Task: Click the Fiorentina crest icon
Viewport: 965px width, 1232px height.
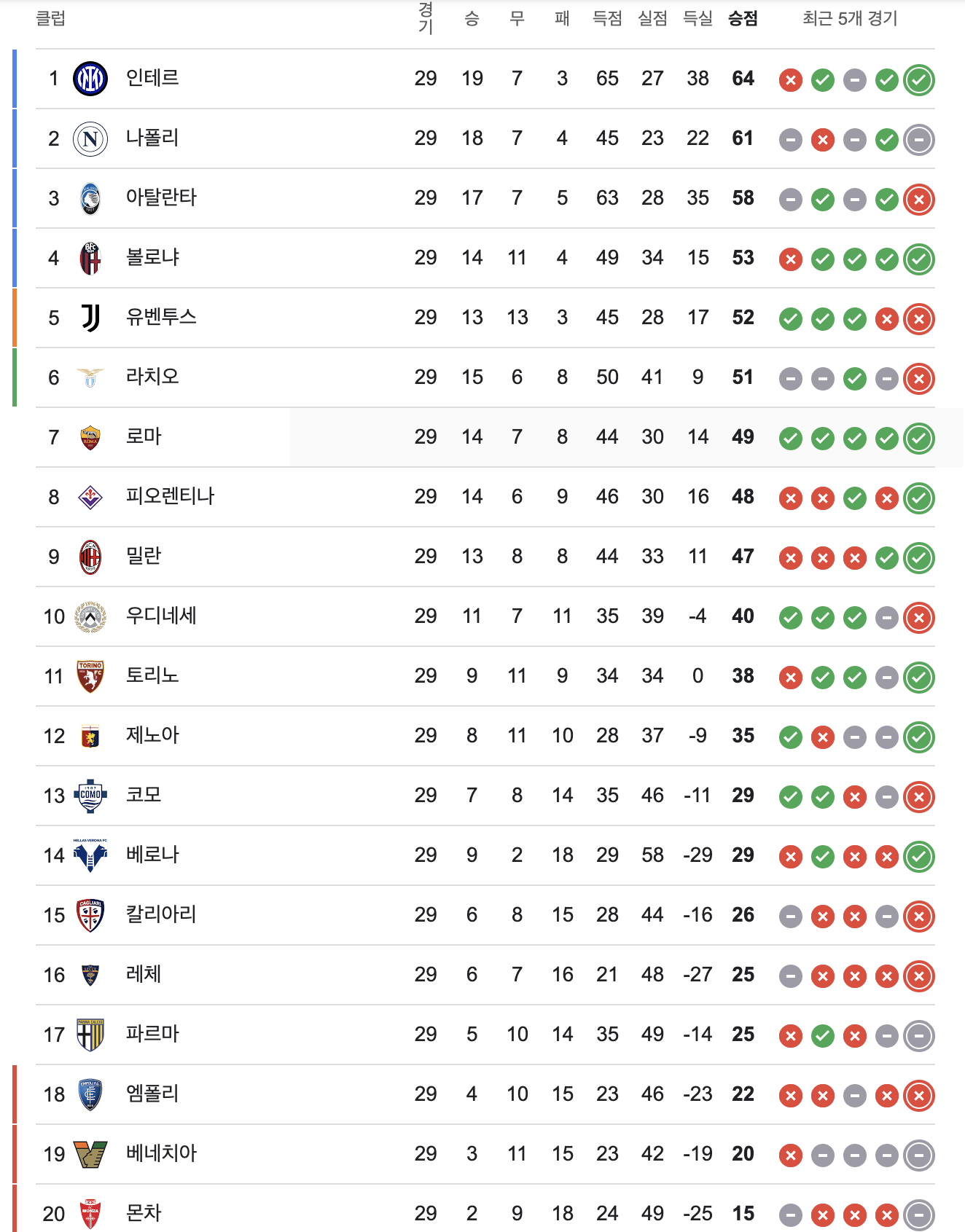Action: tap(90, 497)
